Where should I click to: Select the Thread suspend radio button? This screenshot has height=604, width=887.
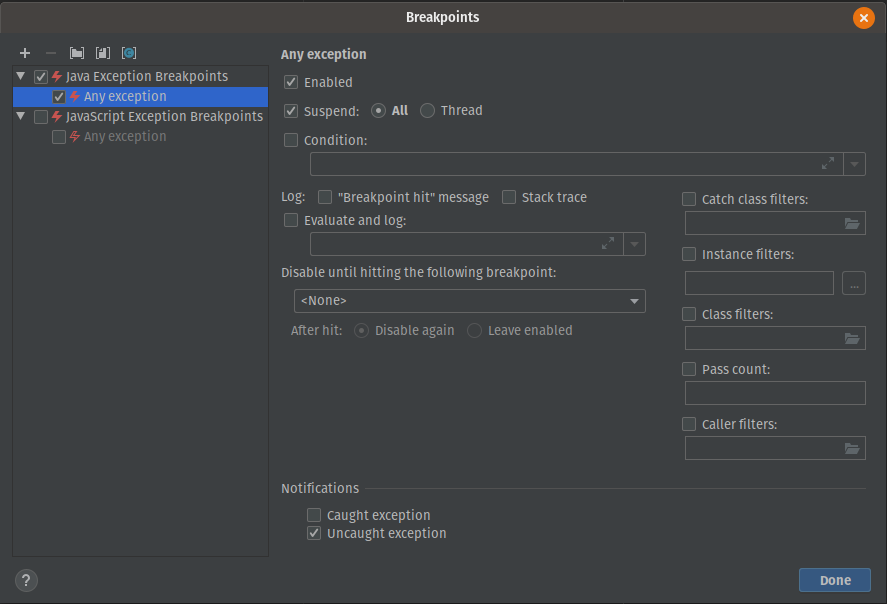click(427, 111)
